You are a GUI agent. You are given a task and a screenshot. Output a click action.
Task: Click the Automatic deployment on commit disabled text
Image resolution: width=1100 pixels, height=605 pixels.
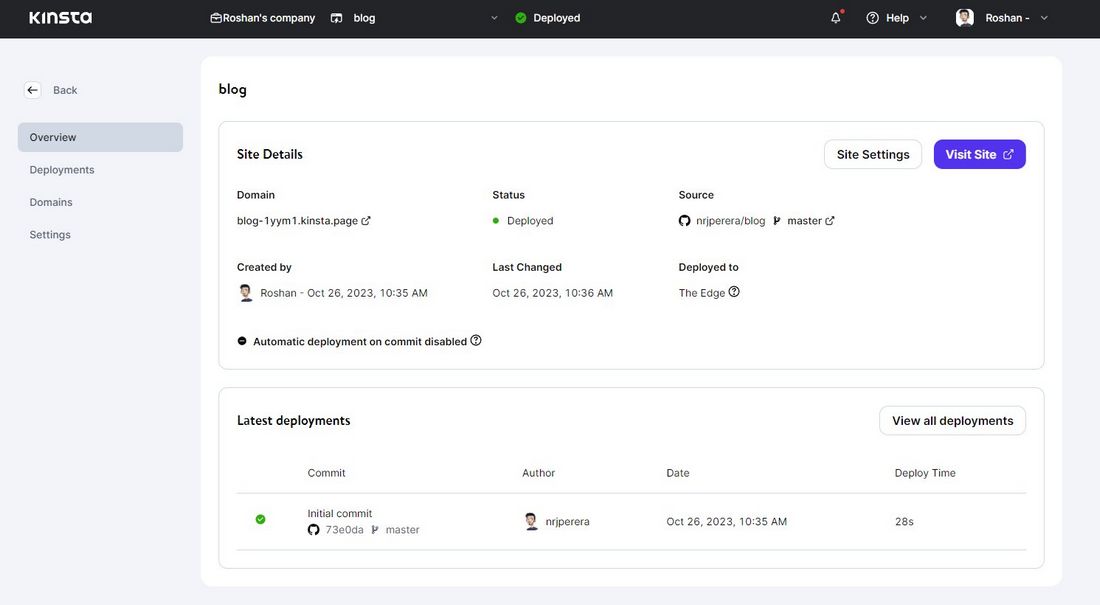tap(360, 341)
